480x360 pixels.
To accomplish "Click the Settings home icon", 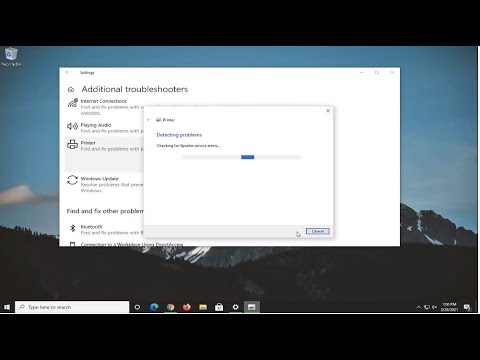I will click(71, 89).
